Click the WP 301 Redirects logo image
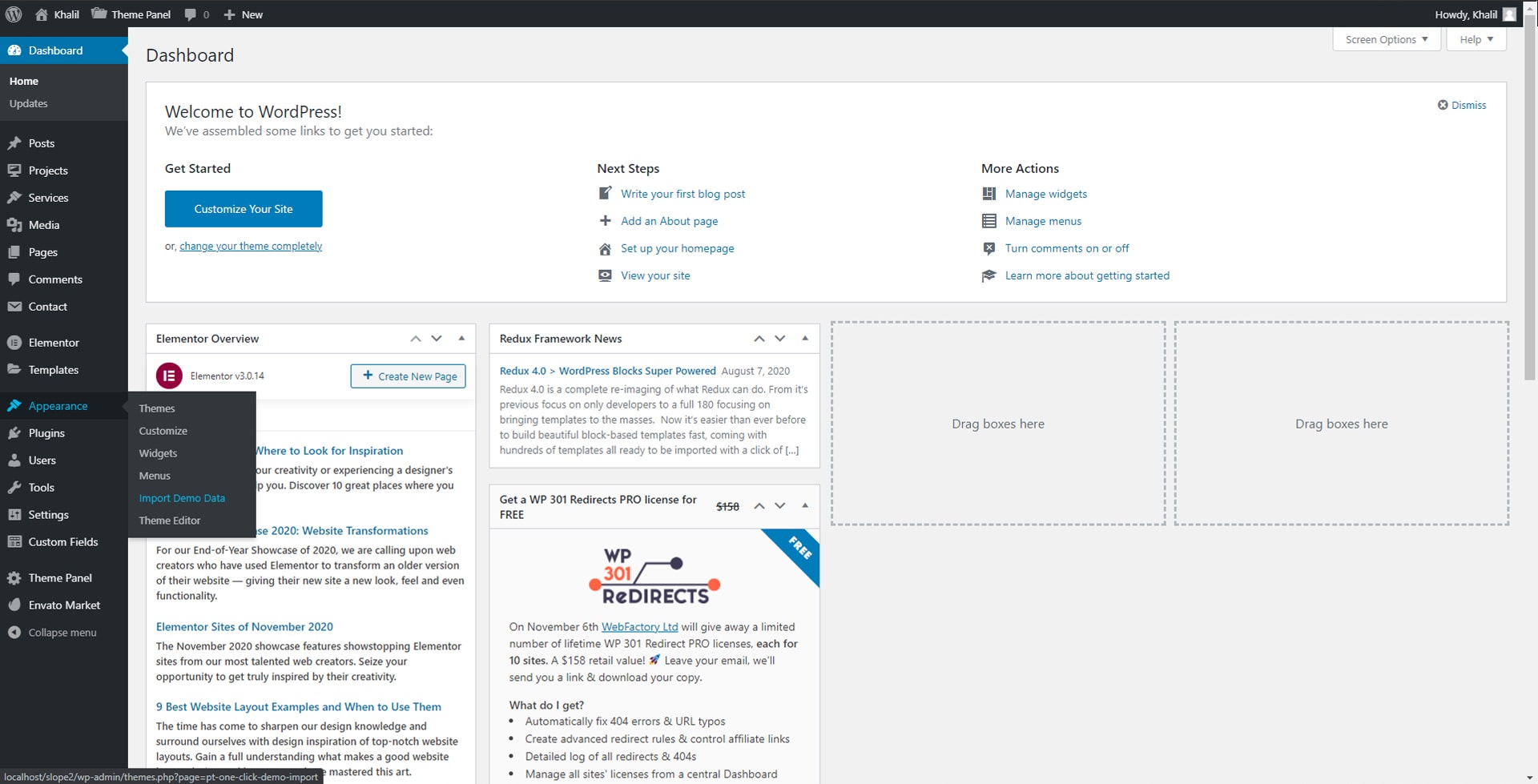Image resolution: width=1538 pixels, height=784 pixels. (x=654, y=576)
